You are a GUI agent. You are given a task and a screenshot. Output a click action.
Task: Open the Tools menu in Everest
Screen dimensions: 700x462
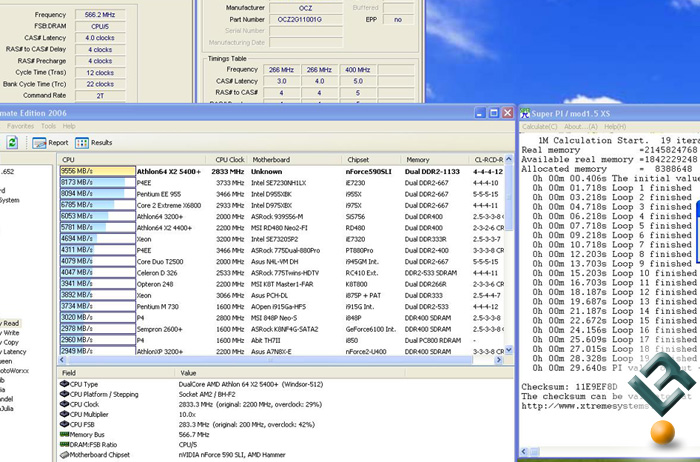click(48, 126)
